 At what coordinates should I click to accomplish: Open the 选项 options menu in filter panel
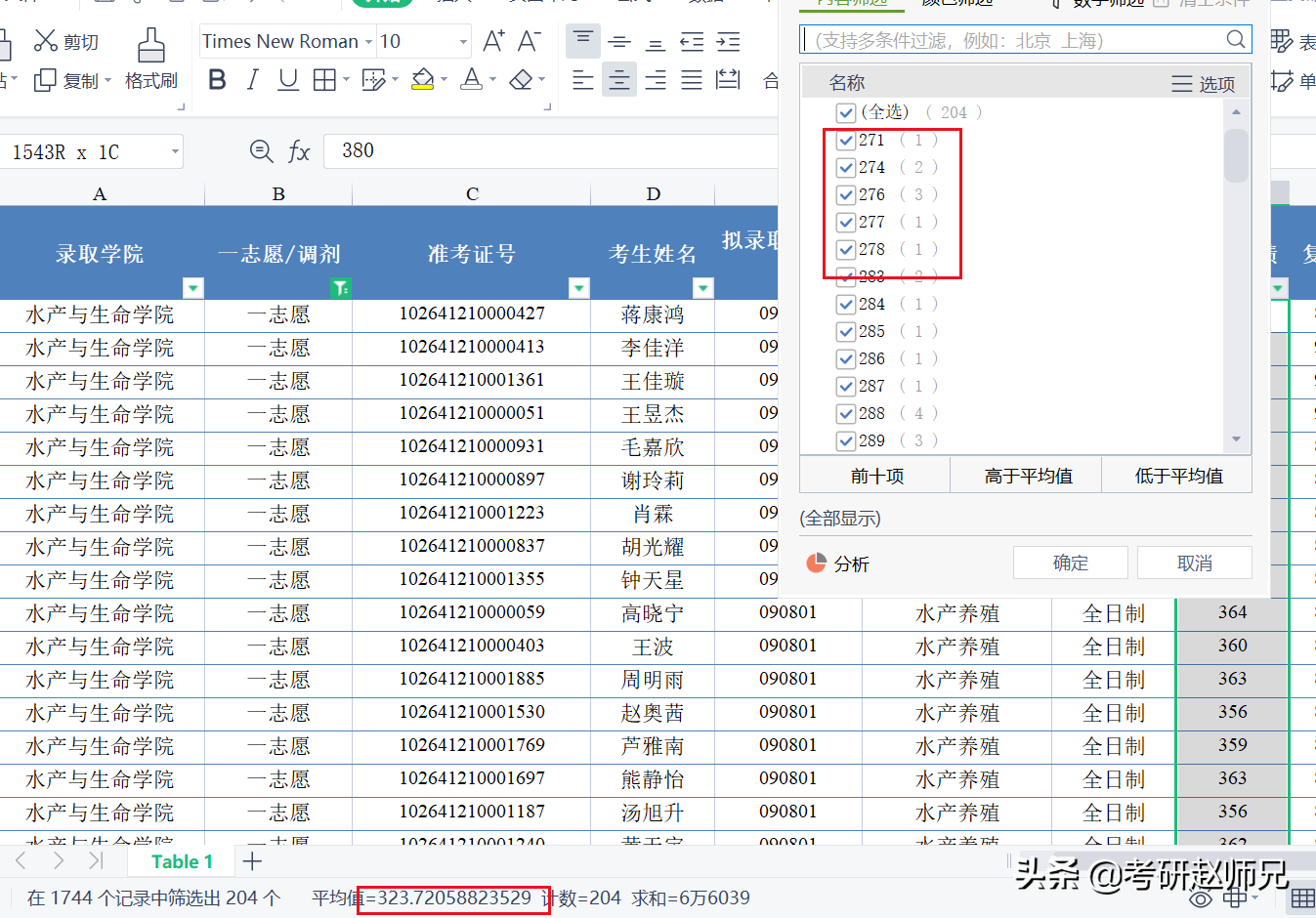[x=1204, y=84]
